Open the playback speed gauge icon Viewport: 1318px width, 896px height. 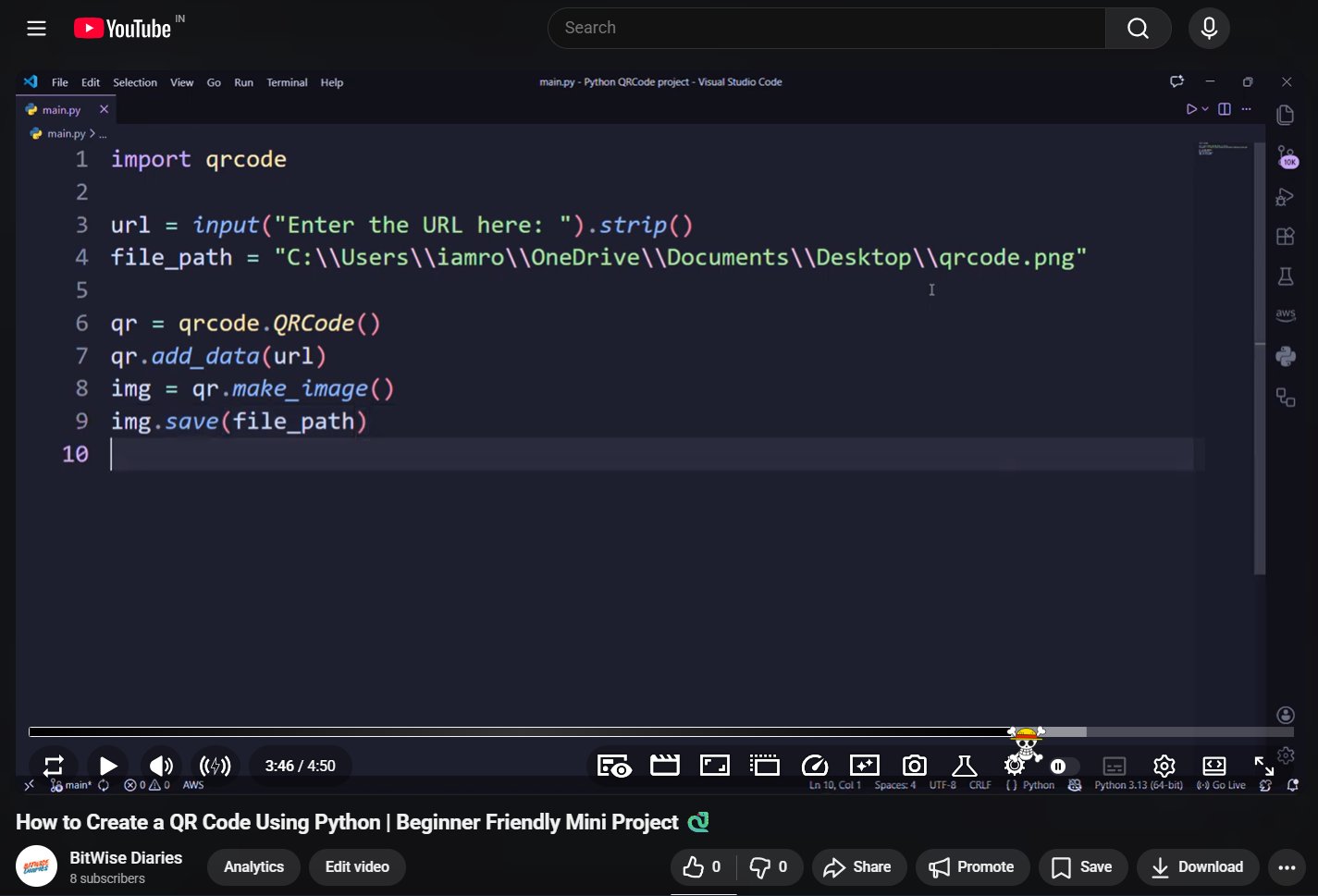[x=814, y=766]
